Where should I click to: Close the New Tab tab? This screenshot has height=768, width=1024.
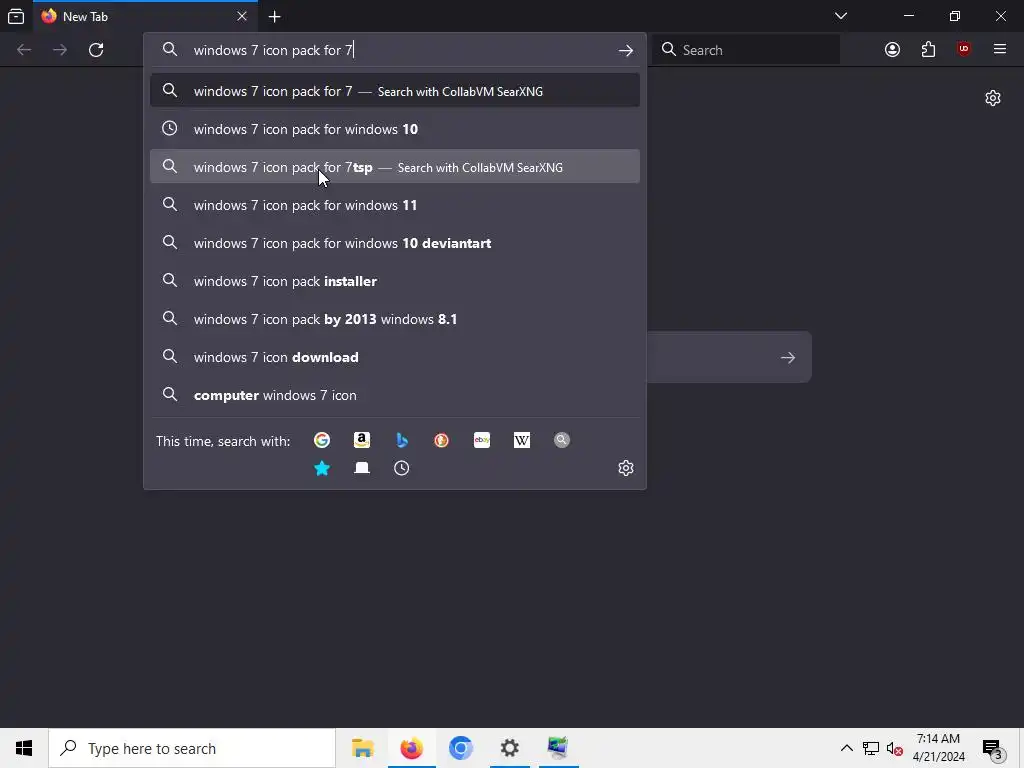point(242,16)
